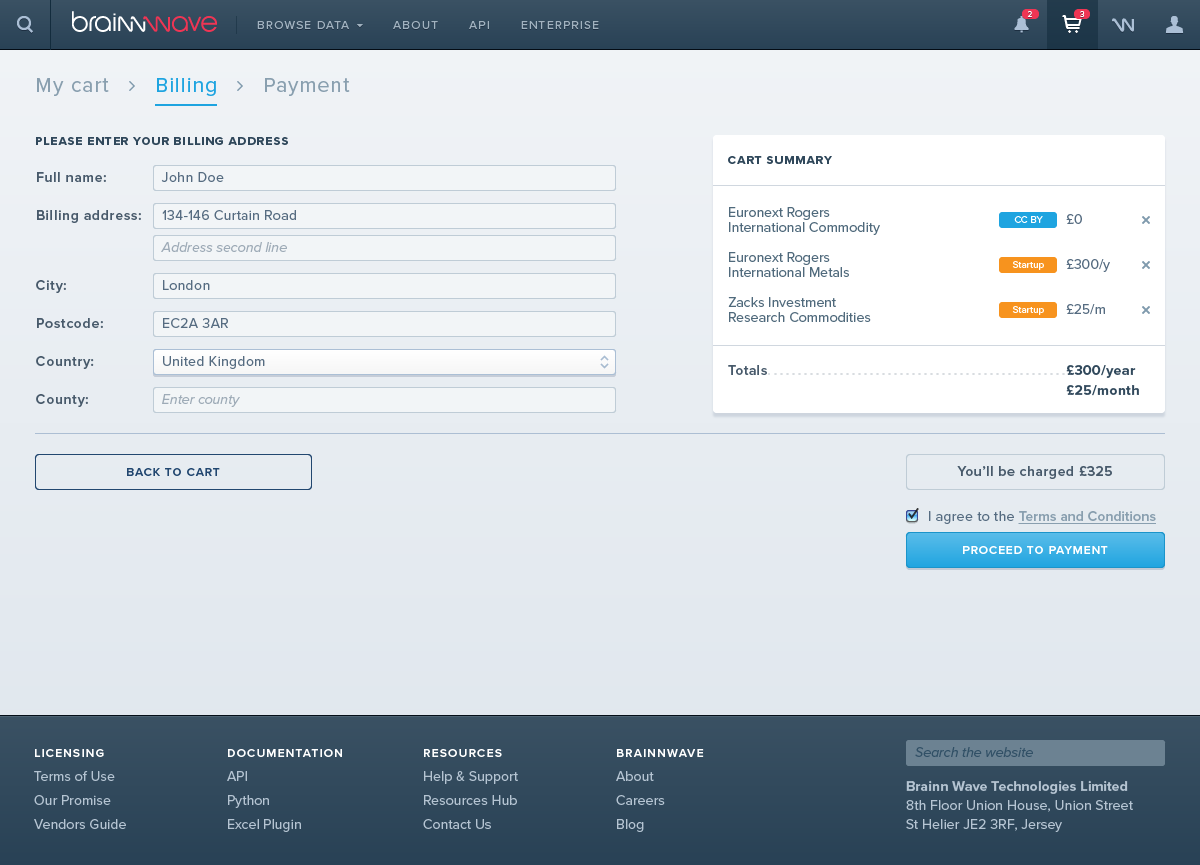Click the Back to Cart button

coord(173,472)
